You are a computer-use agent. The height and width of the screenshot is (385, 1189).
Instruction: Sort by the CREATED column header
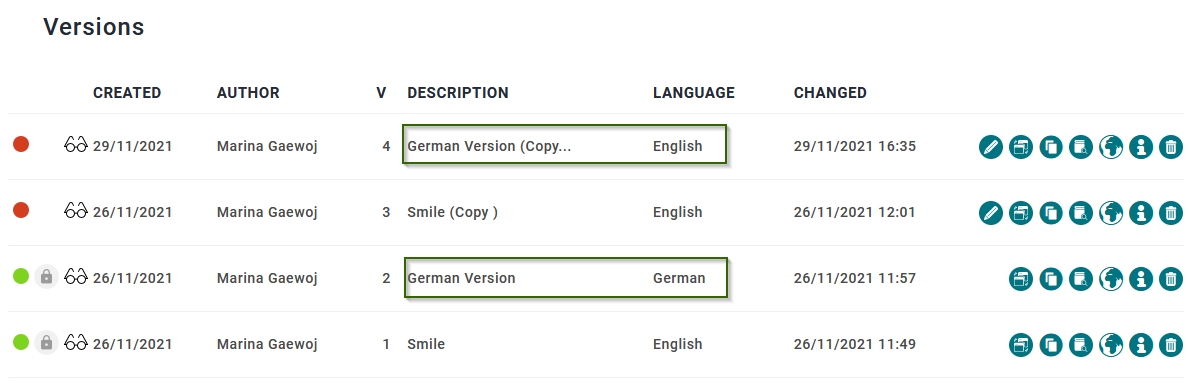[x=127, y=92]
